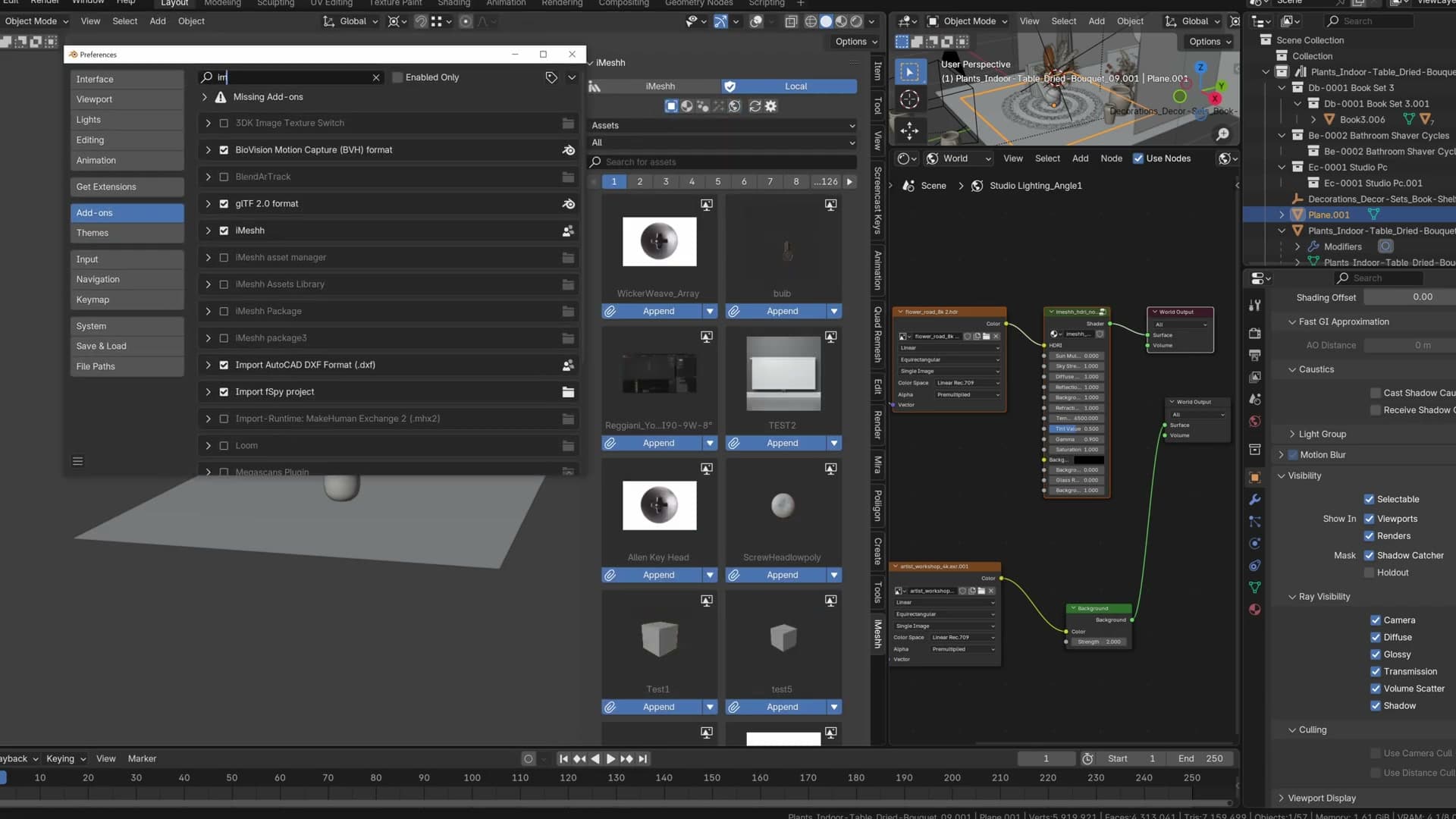Go to asset page 3
Viewport: 1456px width, 819px height.
[x=666, y=181]
